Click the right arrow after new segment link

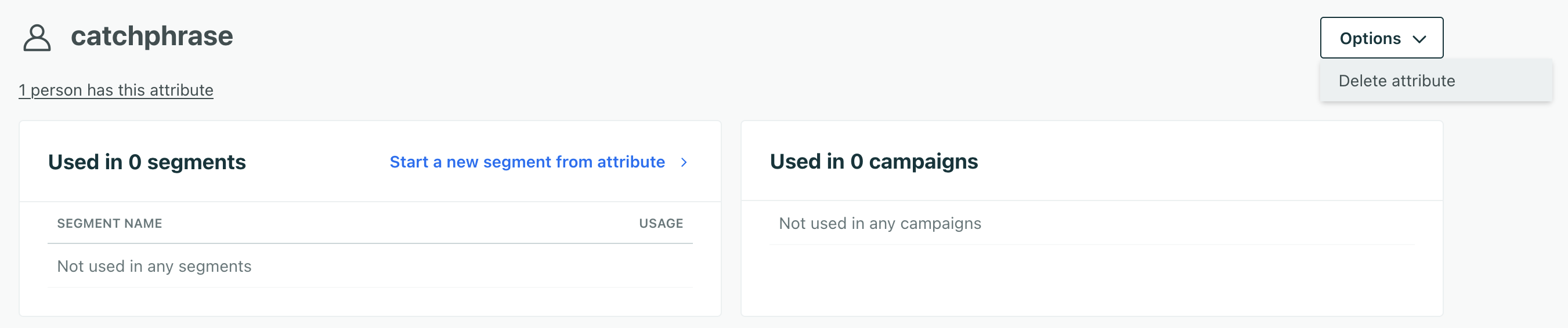(x=684, y=162)
